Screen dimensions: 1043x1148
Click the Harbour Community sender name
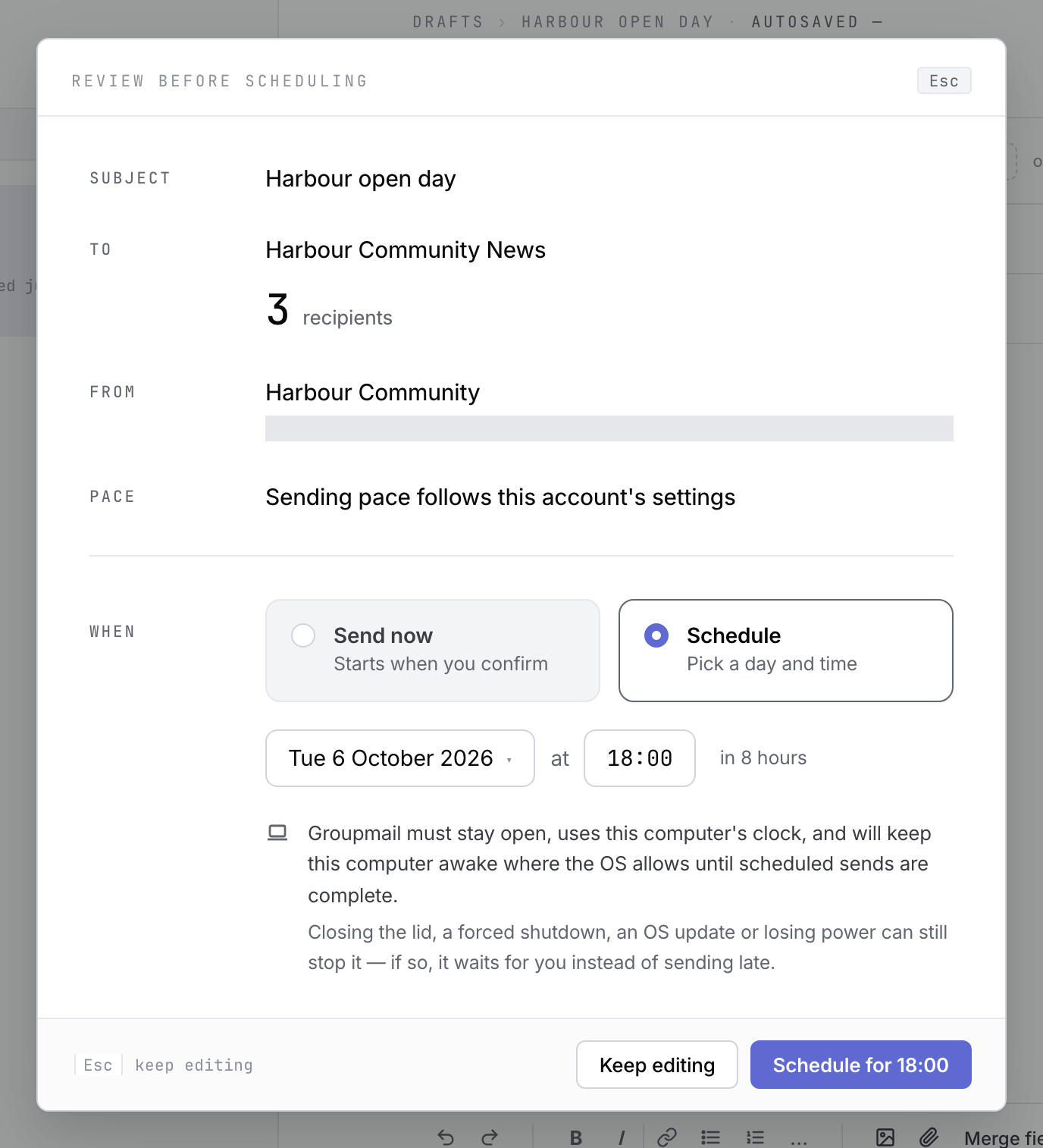click(x=373, y=393)
